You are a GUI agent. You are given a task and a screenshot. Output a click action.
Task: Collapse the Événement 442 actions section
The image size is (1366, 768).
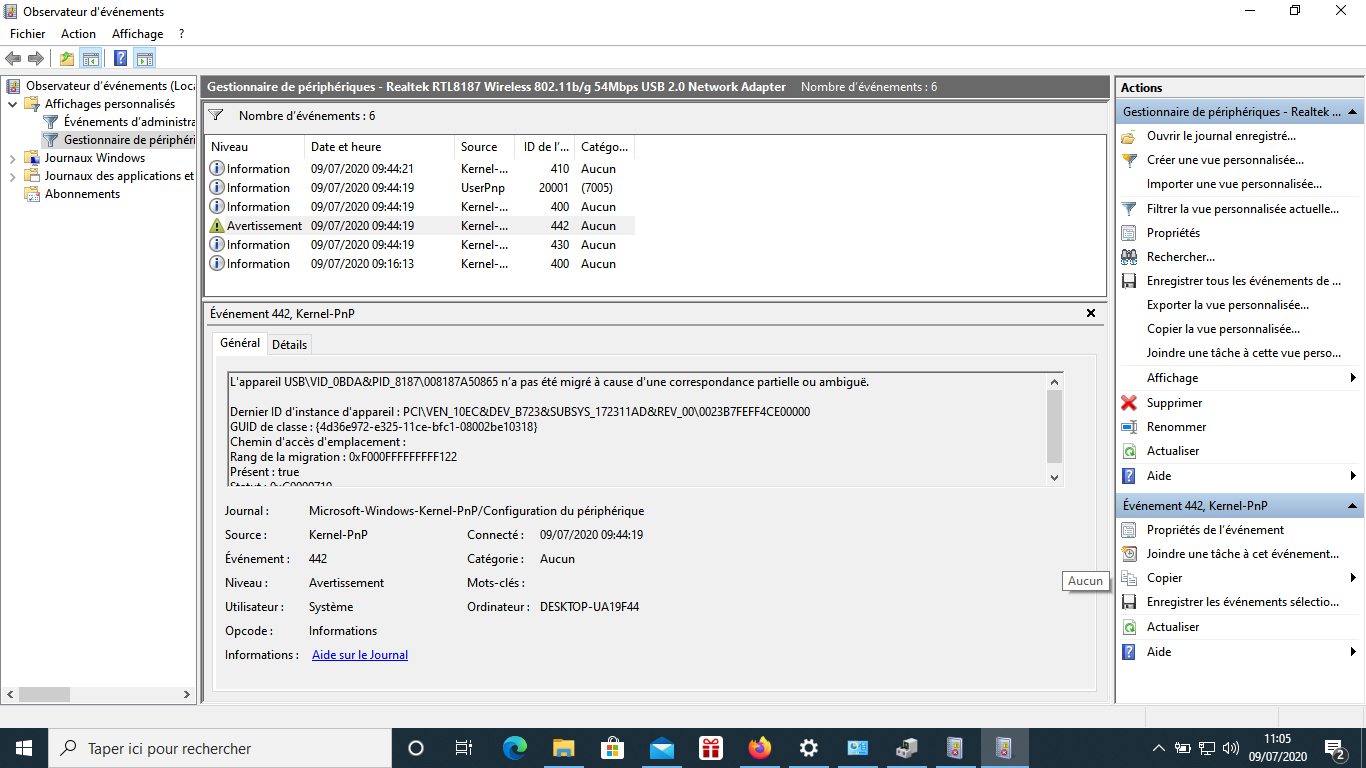pos(1353,506)
